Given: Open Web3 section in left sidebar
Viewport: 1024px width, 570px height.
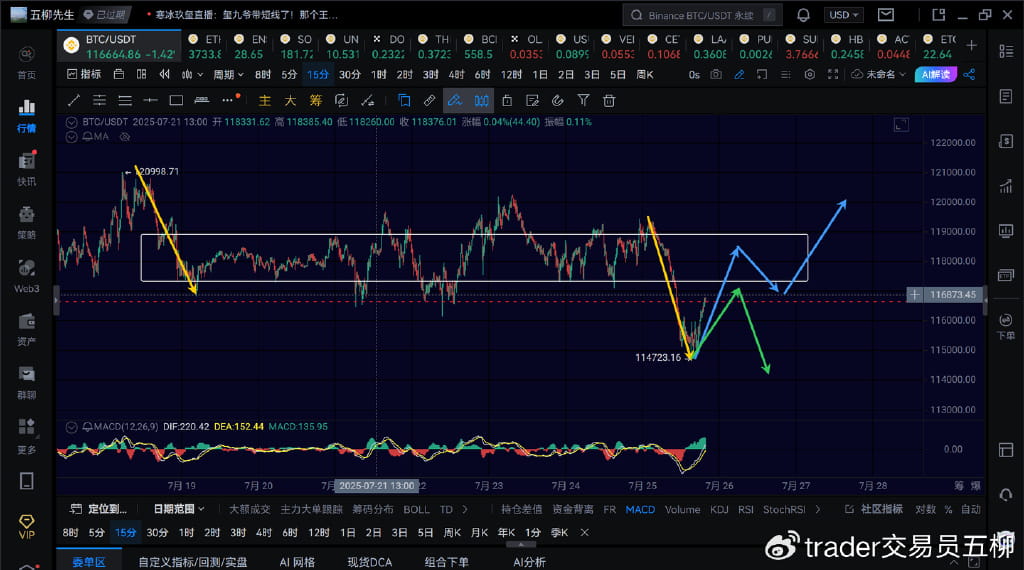Looking at the screenshot, I should (x=27, y=276).
